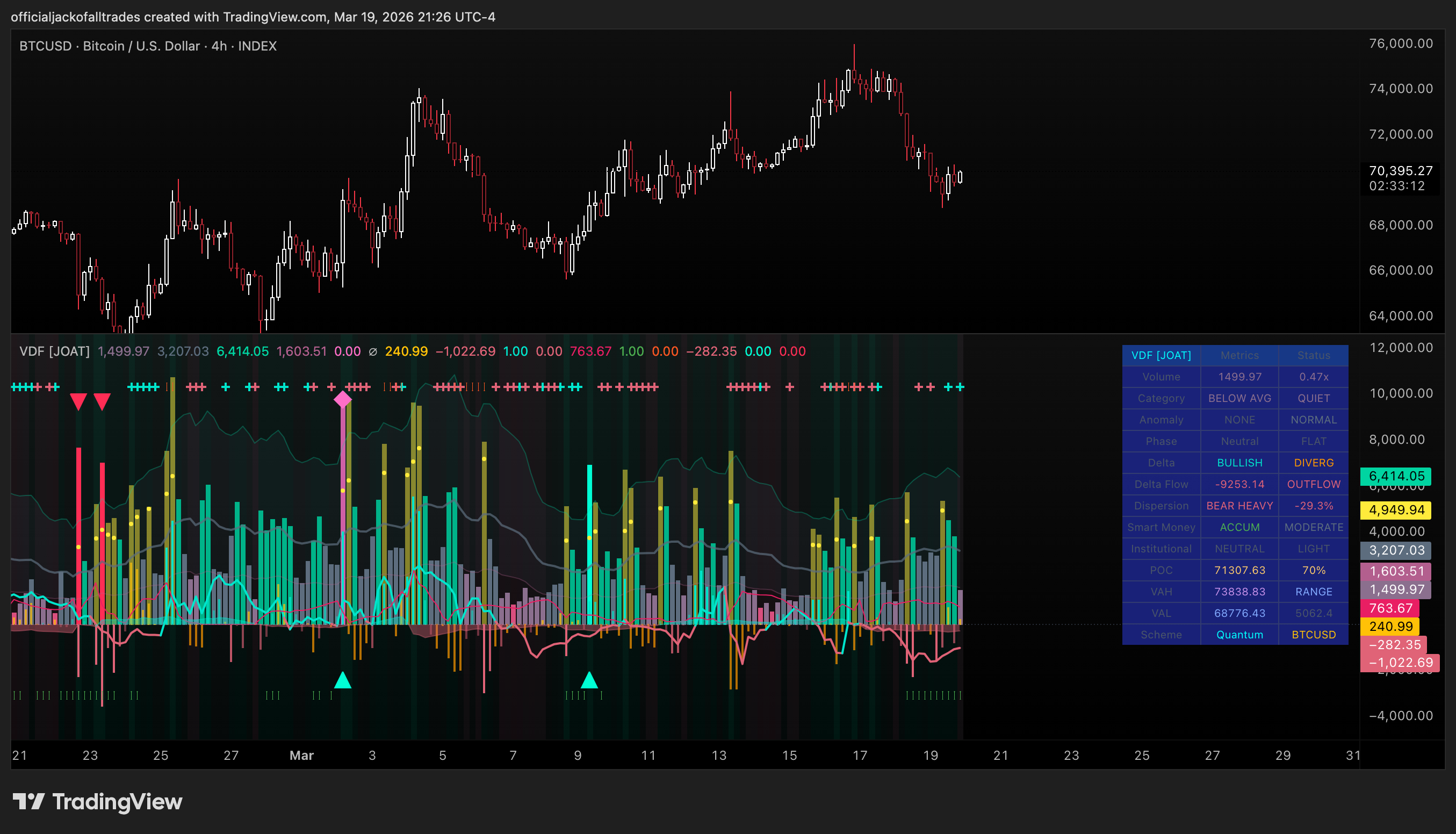1456x834 pixels.
Task: Click the amber 240.99 axis value tag
Action: 1390,626
